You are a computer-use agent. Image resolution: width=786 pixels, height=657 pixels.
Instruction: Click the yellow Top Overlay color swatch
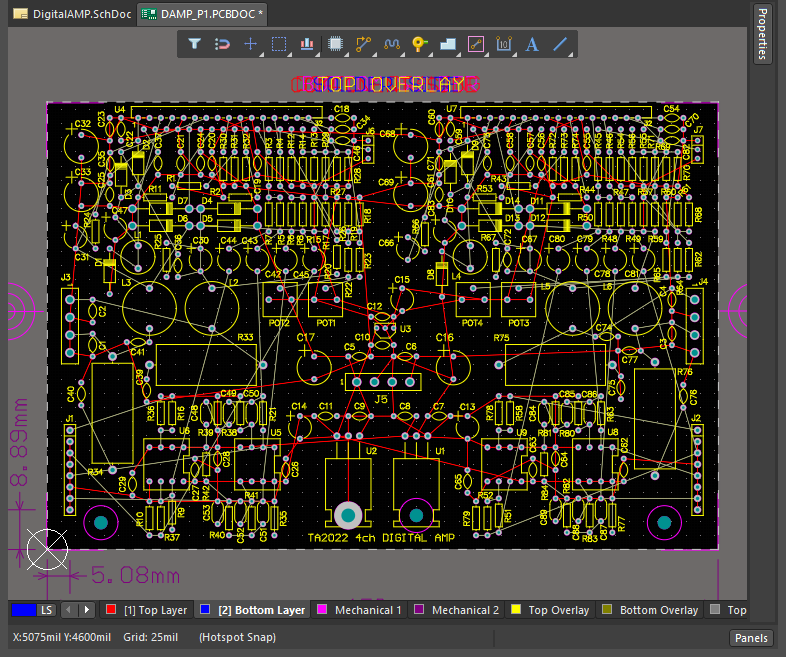coord(515,609)
